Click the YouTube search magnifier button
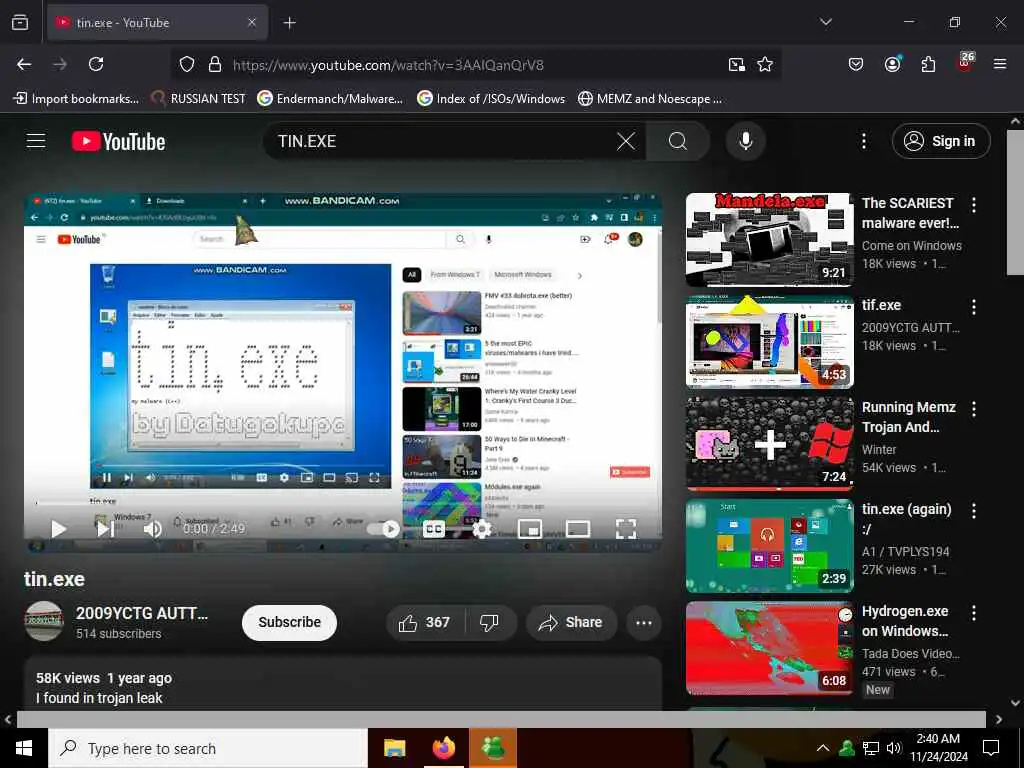This screenshot has height=768, width=1024. point(678,141)
